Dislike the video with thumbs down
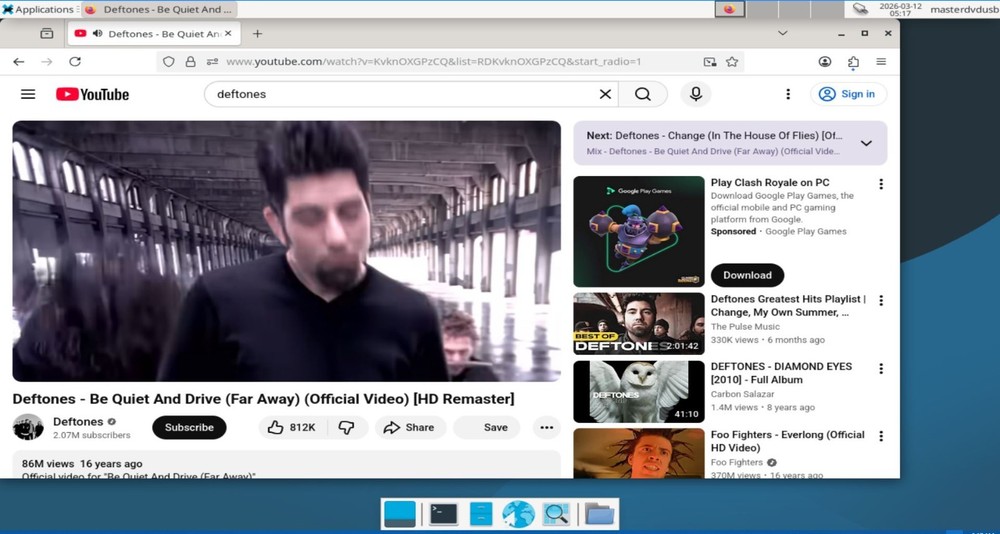 (x=347, y=427)
